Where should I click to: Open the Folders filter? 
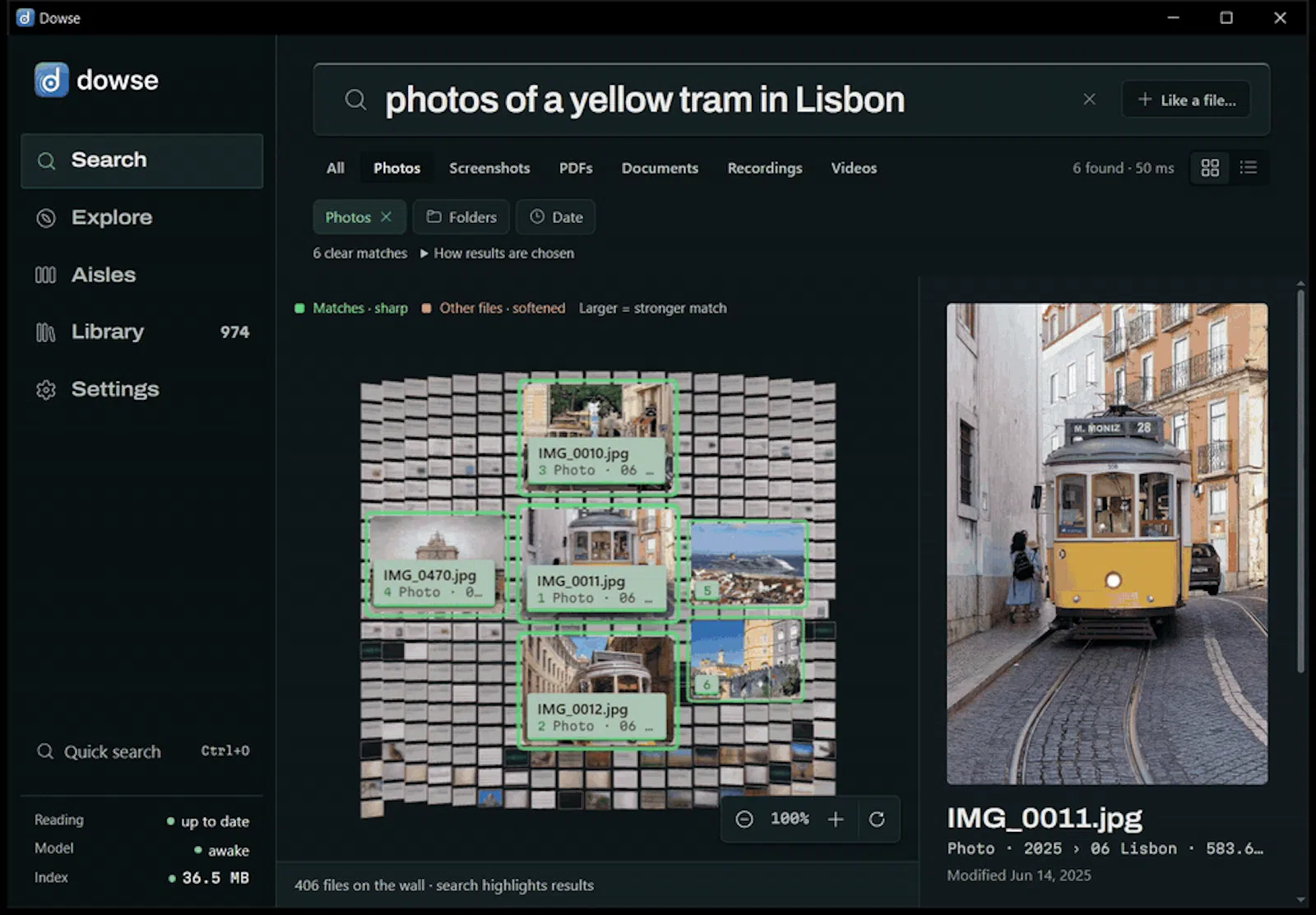[x=461, y=217]
